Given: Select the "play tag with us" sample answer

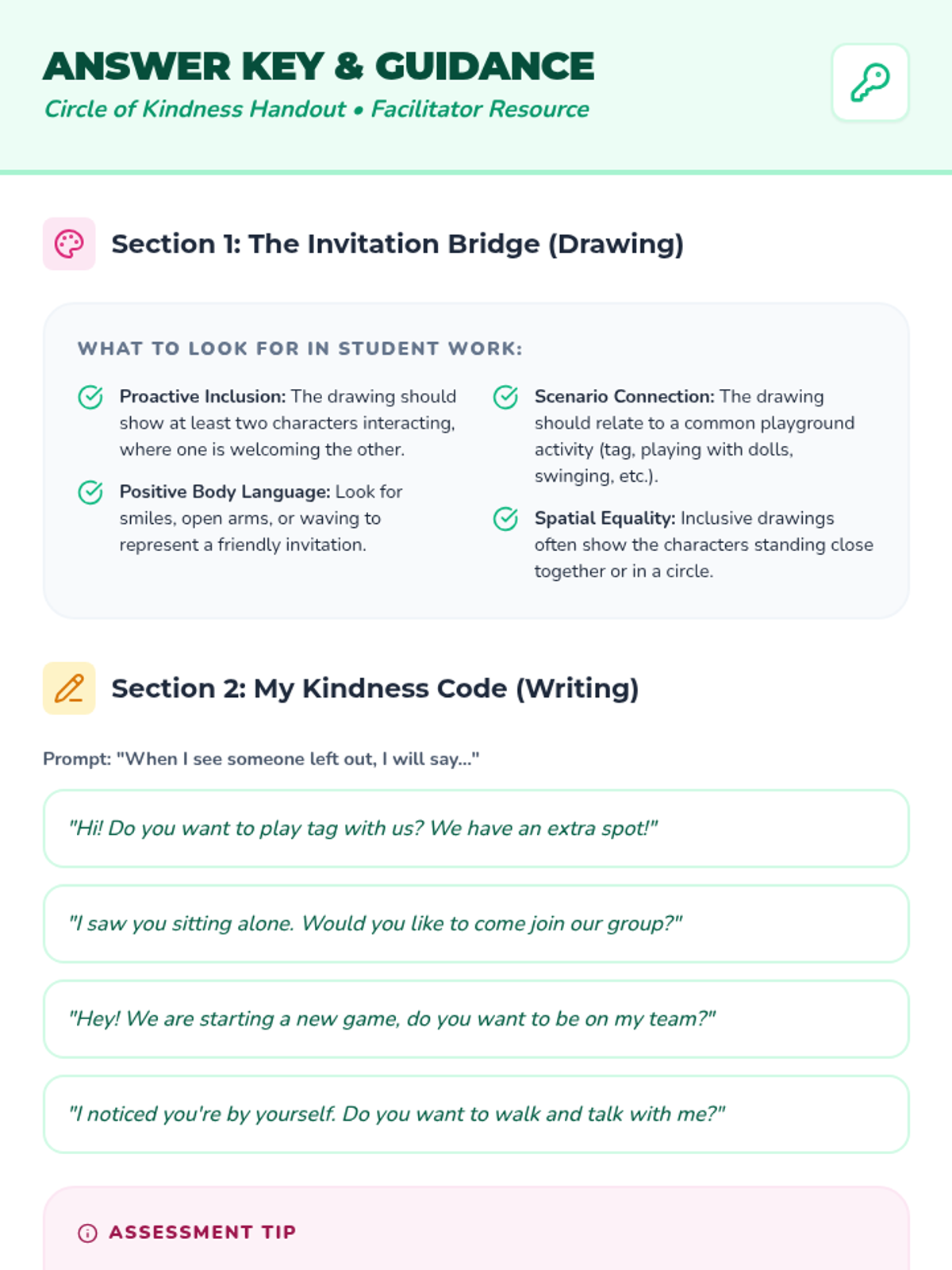Looking at the screenshot, I should (476, 829).
